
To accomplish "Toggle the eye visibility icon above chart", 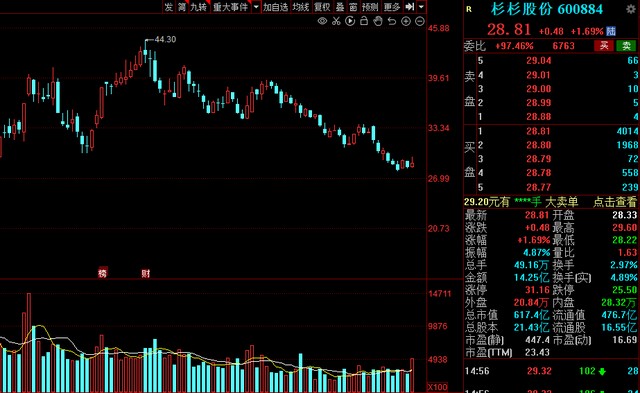I will 322,21.
